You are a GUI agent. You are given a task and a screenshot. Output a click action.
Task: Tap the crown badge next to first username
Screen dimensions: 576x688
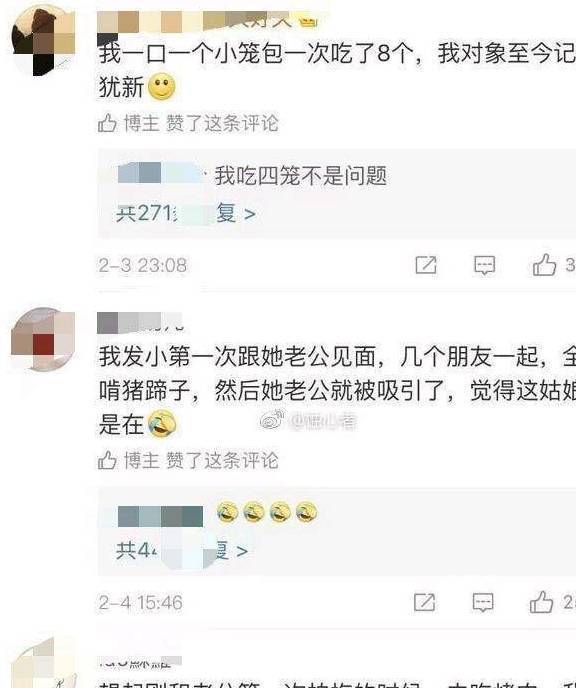tap(308, 22)
